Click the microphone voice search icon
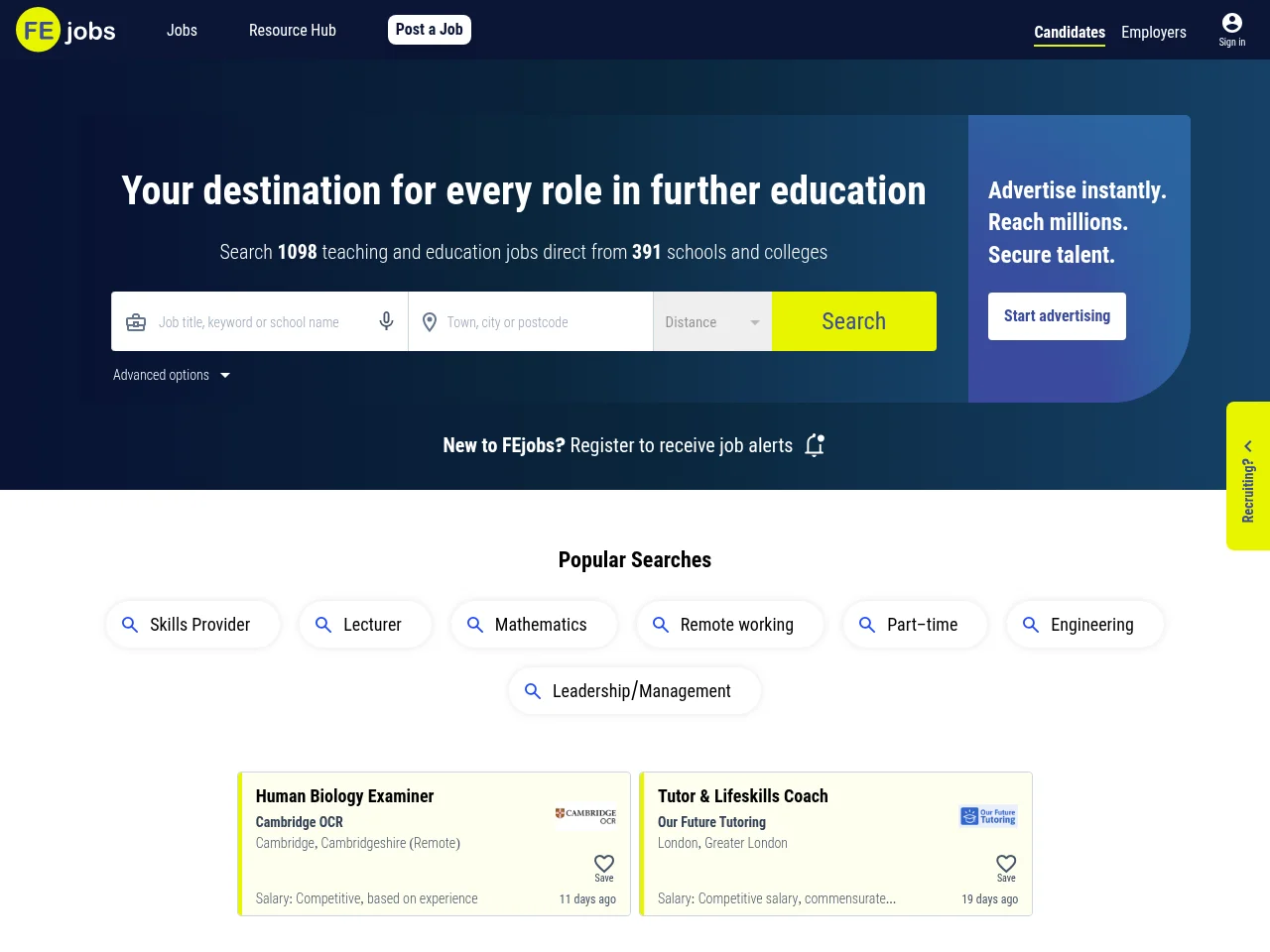This screenshot has width=1270, height=952. [x=387, y=321]
